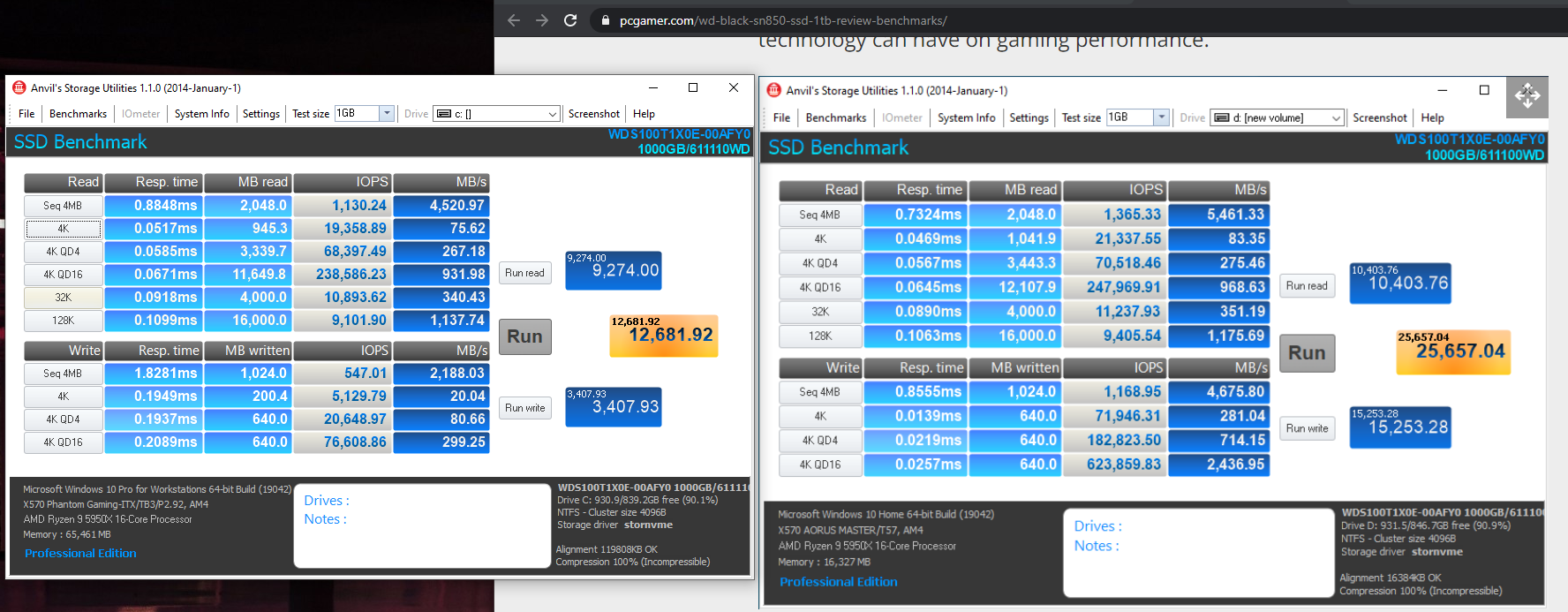
Task: Select read 4K QD4 test in left window
Action: [63, 252]
